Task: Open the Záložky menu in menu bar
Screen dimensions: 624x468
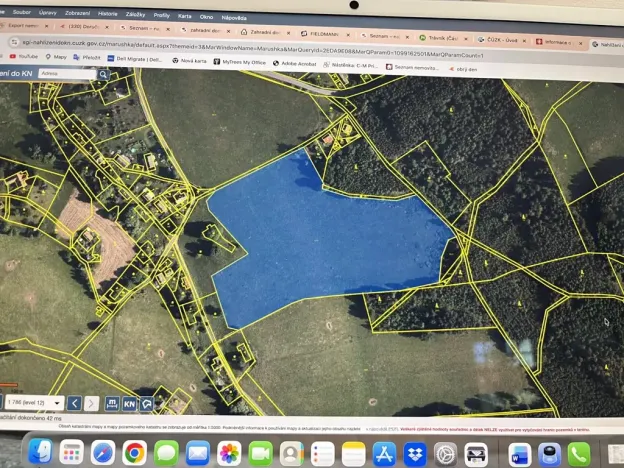Action: click(x=135, y=14)
